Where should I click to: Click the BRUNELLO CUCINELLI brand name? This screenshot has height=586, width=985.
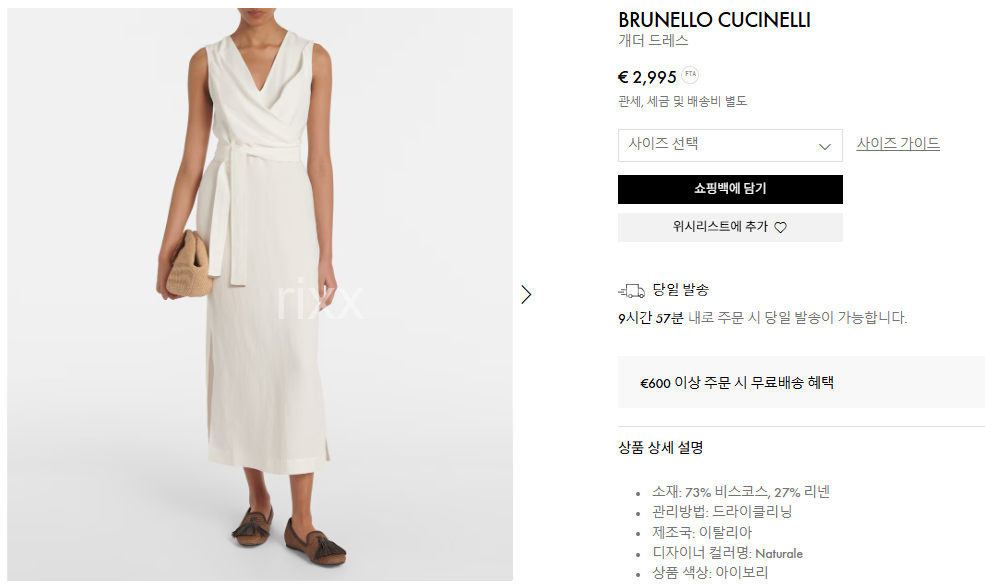pos(714,20)
